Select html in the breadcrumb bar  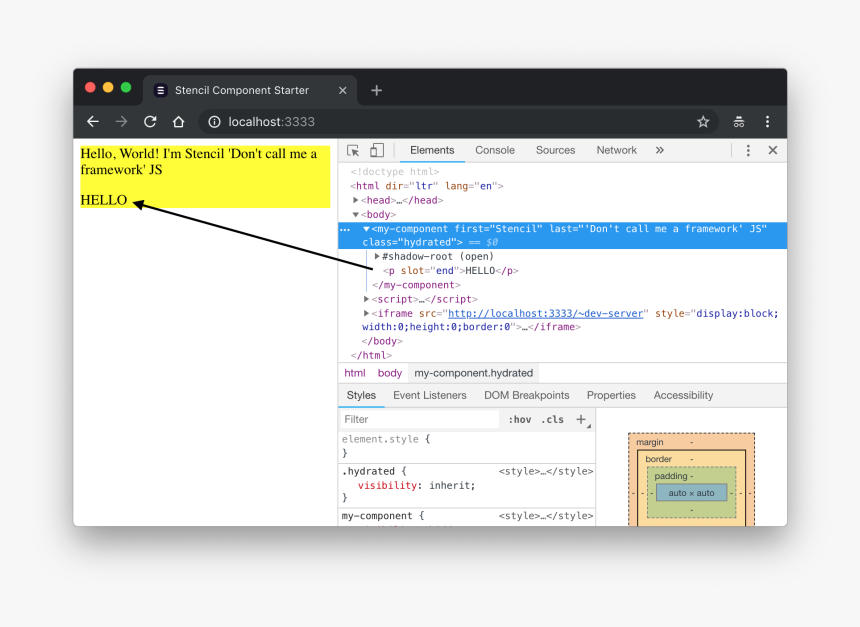coord(354,373)
